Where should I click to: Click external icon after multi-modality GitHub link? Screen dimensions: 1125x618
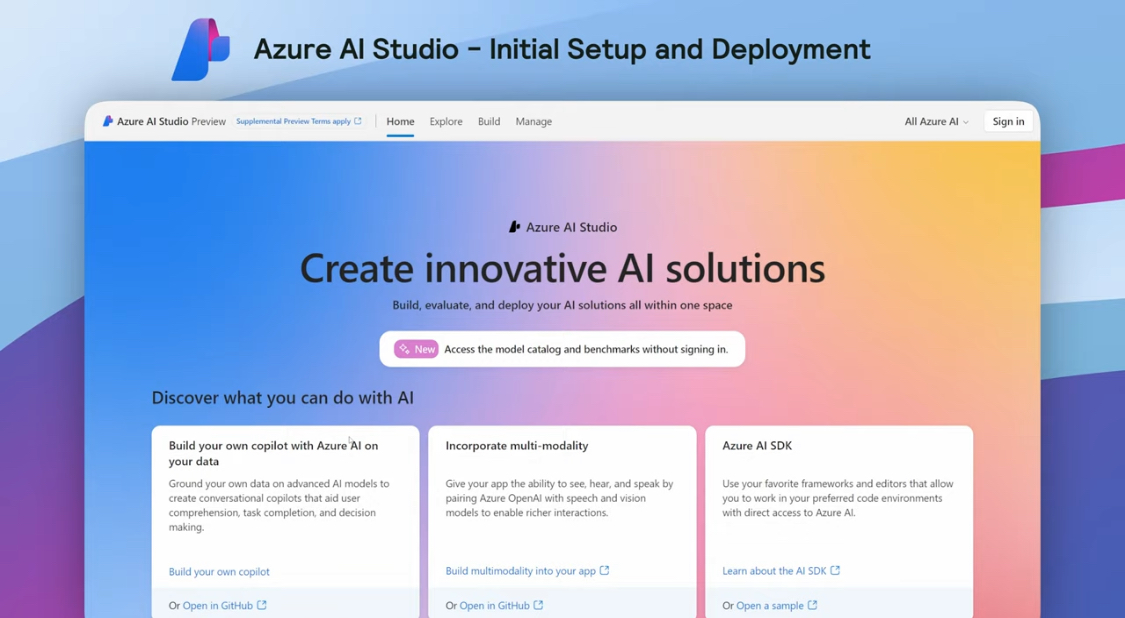tap(539, 605)
